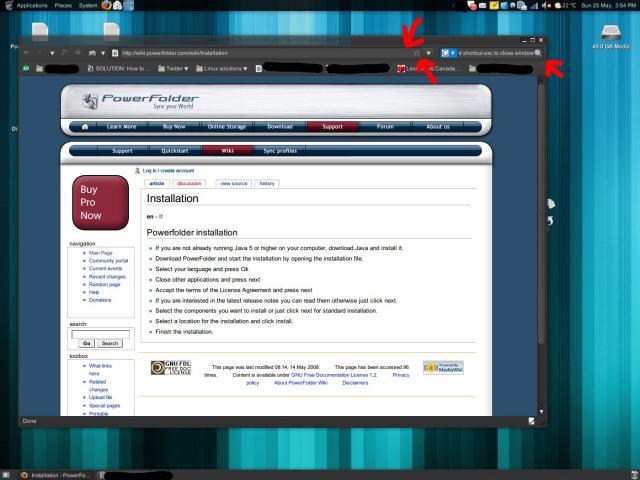Click the Firefox launcher in top panel
This screenshot has height=480, width=640.
[x=107, y=5]
